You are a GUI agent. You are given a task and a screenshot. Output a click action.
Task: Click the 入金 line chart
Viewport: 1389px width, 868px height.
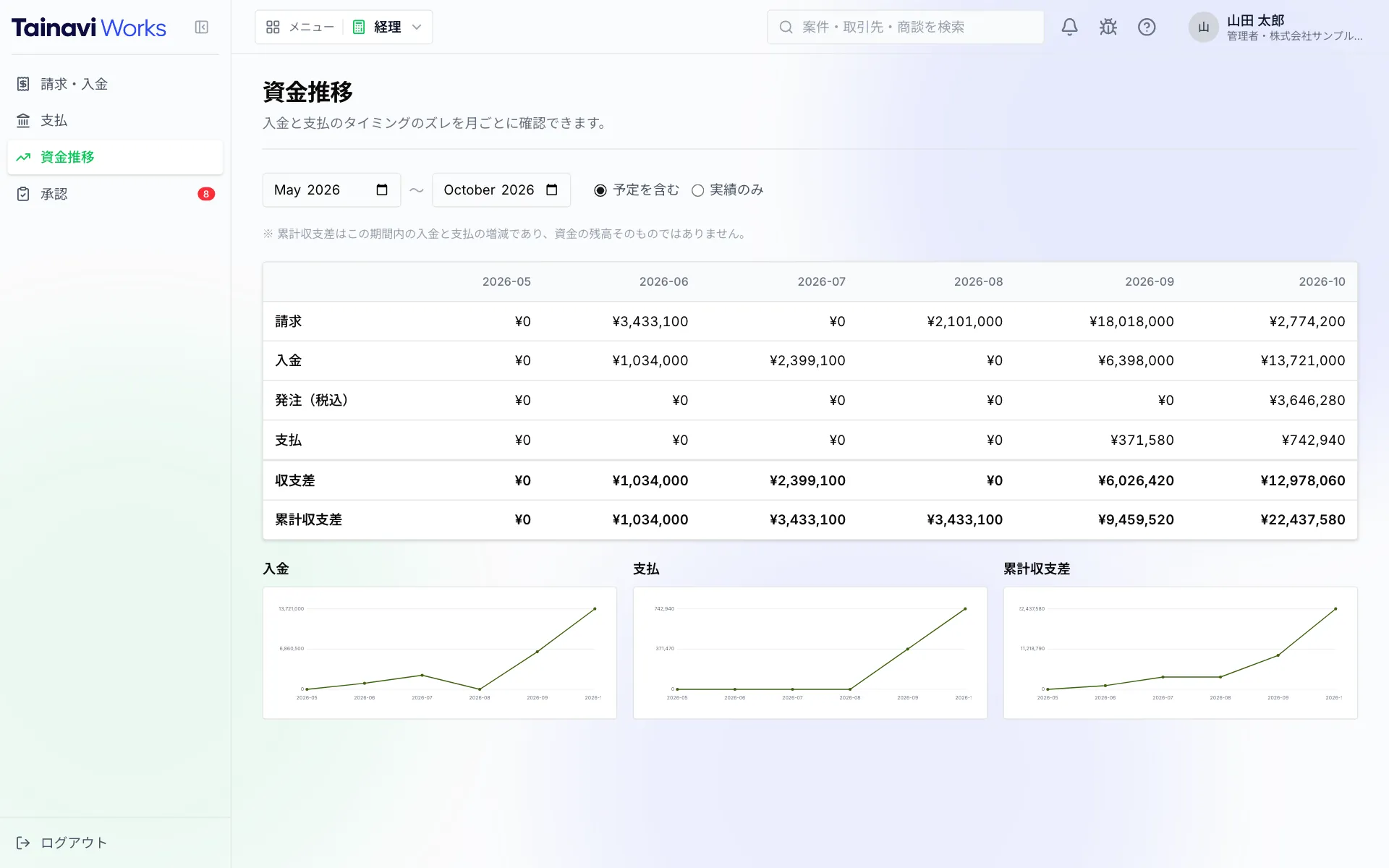pyautogui.click(x=440, y=653)
